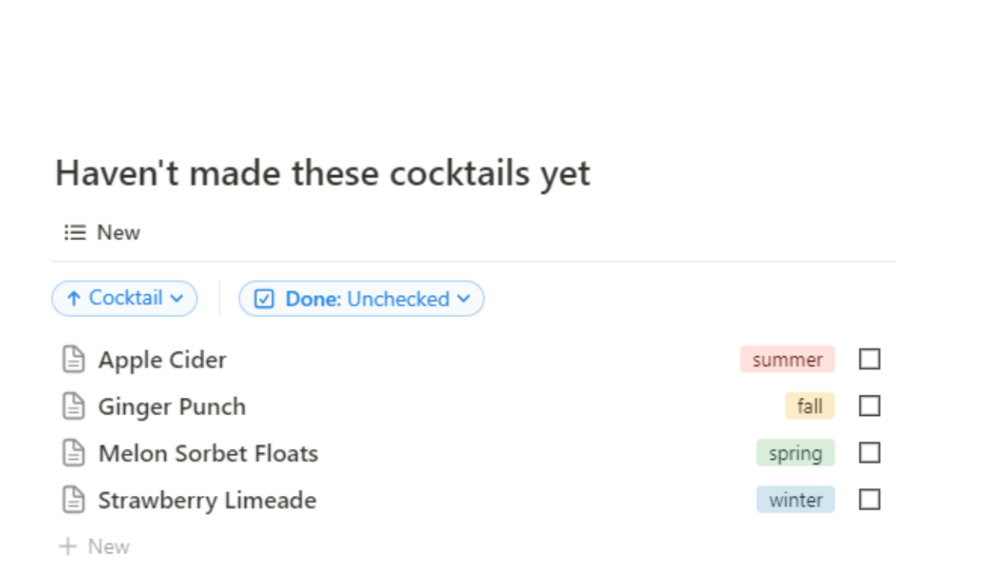
Task: Click the Melon Sorbet Floats page icon
Action: [73, 454]
